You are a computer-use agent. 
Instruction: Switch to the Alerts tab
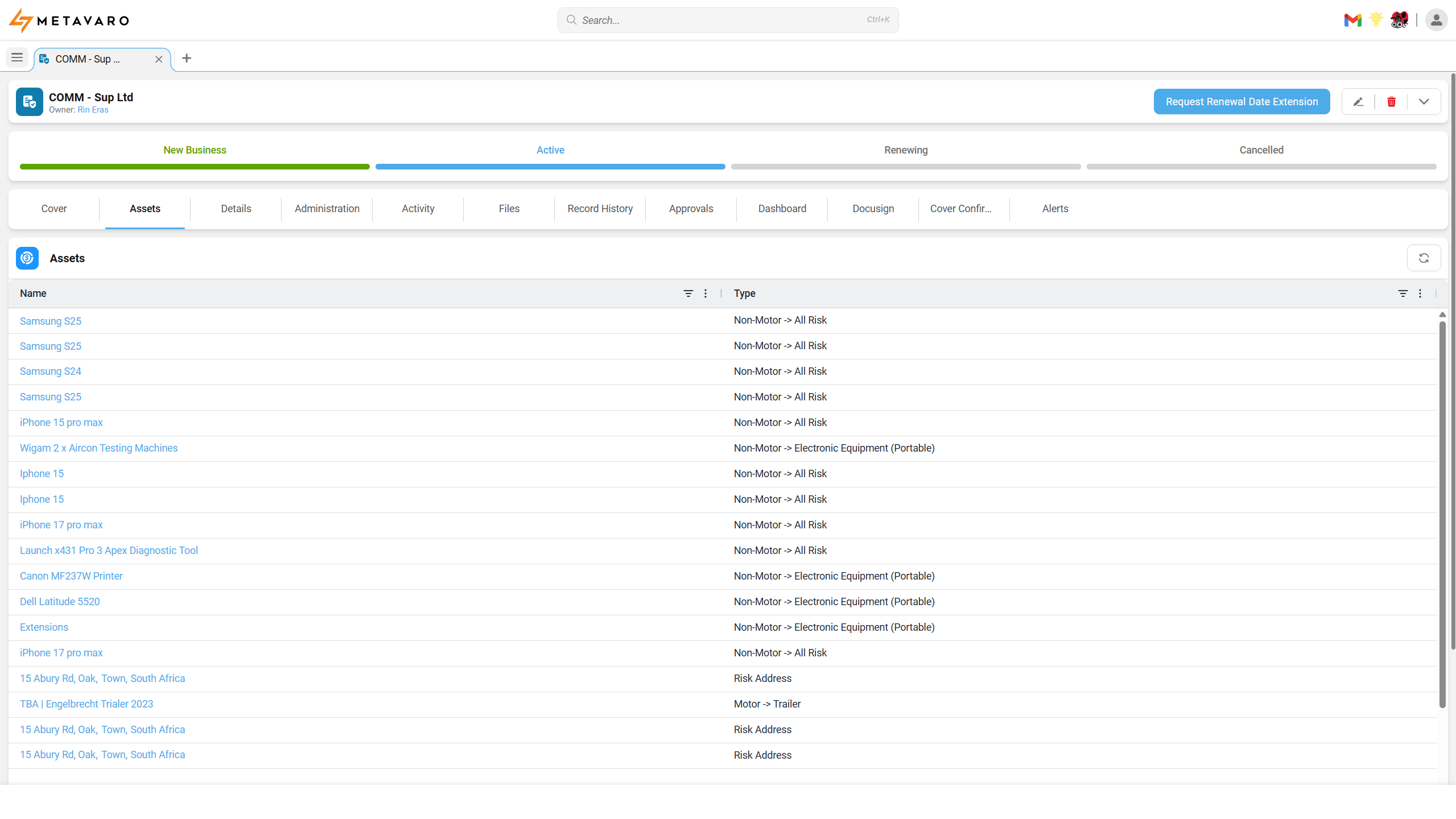click(1055, 209)
